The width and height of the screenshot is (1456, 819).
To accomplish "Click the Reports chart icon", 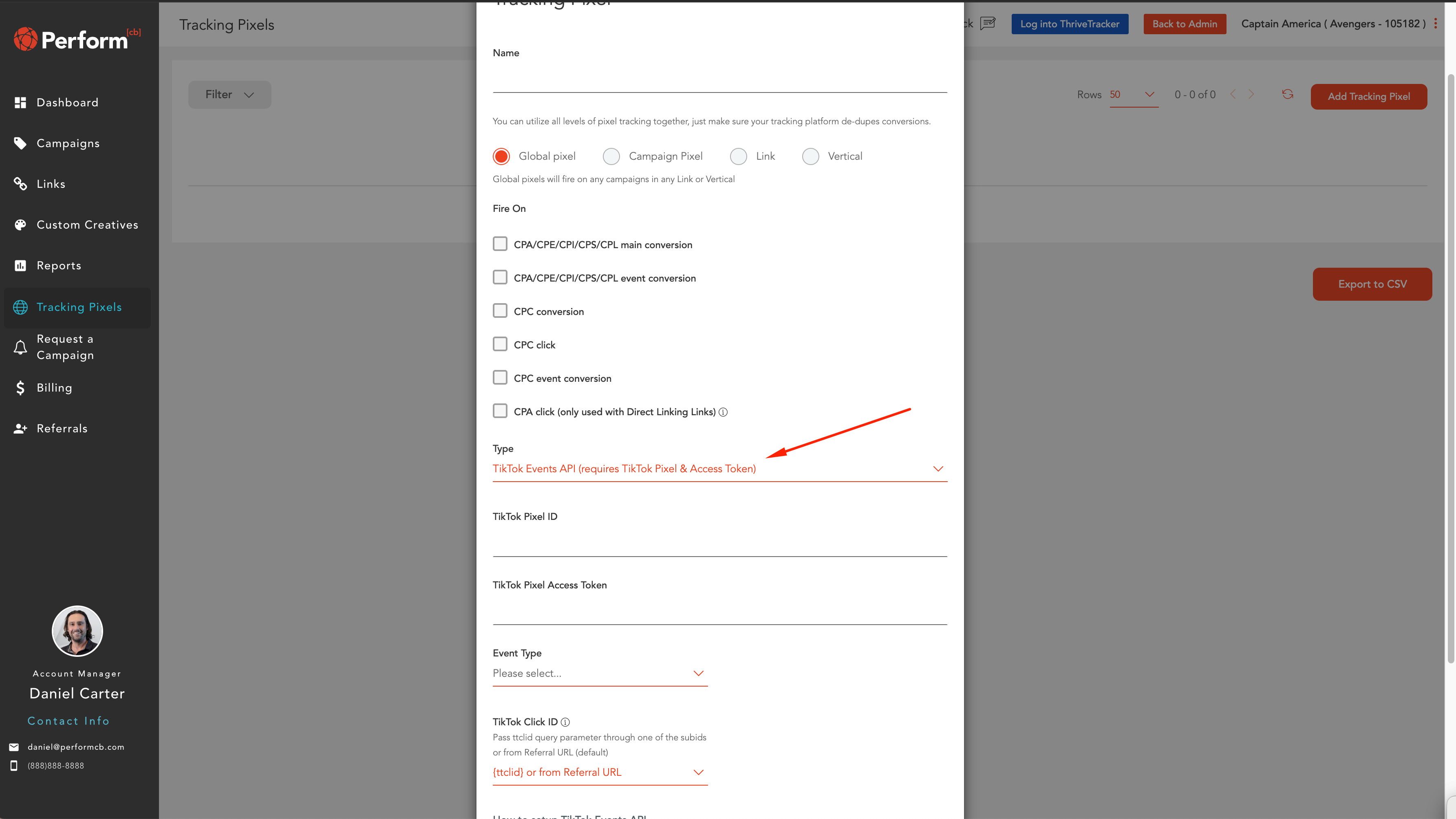I will click(x=20, y=266).
